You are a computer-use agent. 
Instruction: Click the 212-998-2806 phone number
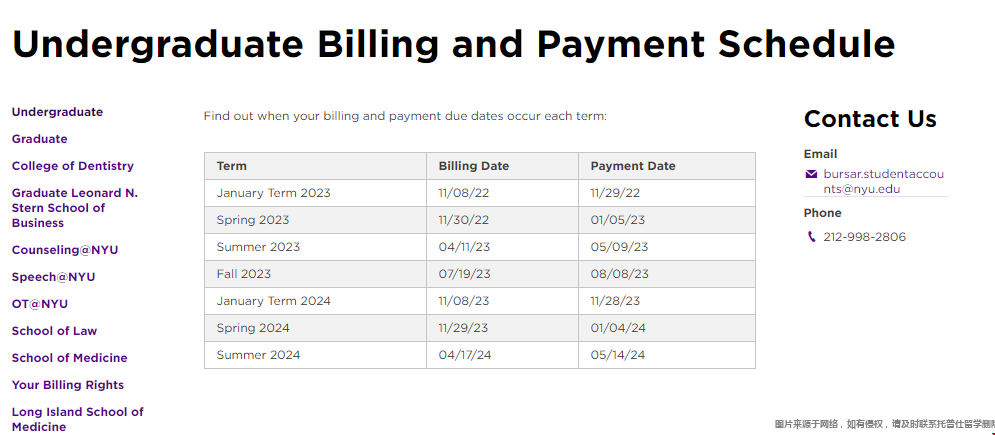(x=864, y=237)
